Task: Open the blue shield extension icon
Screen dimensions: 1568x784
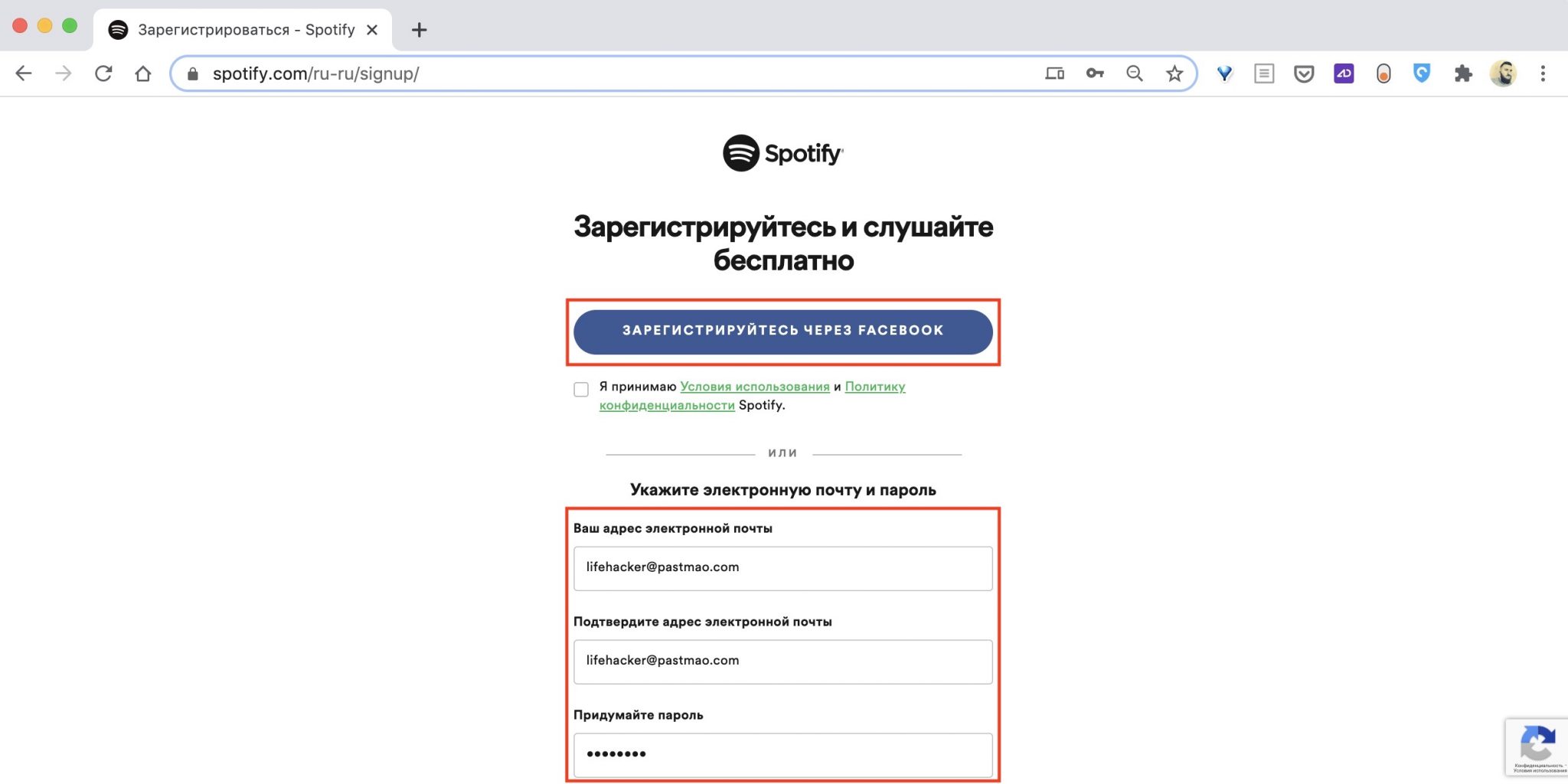Action: click(1422, 73)
